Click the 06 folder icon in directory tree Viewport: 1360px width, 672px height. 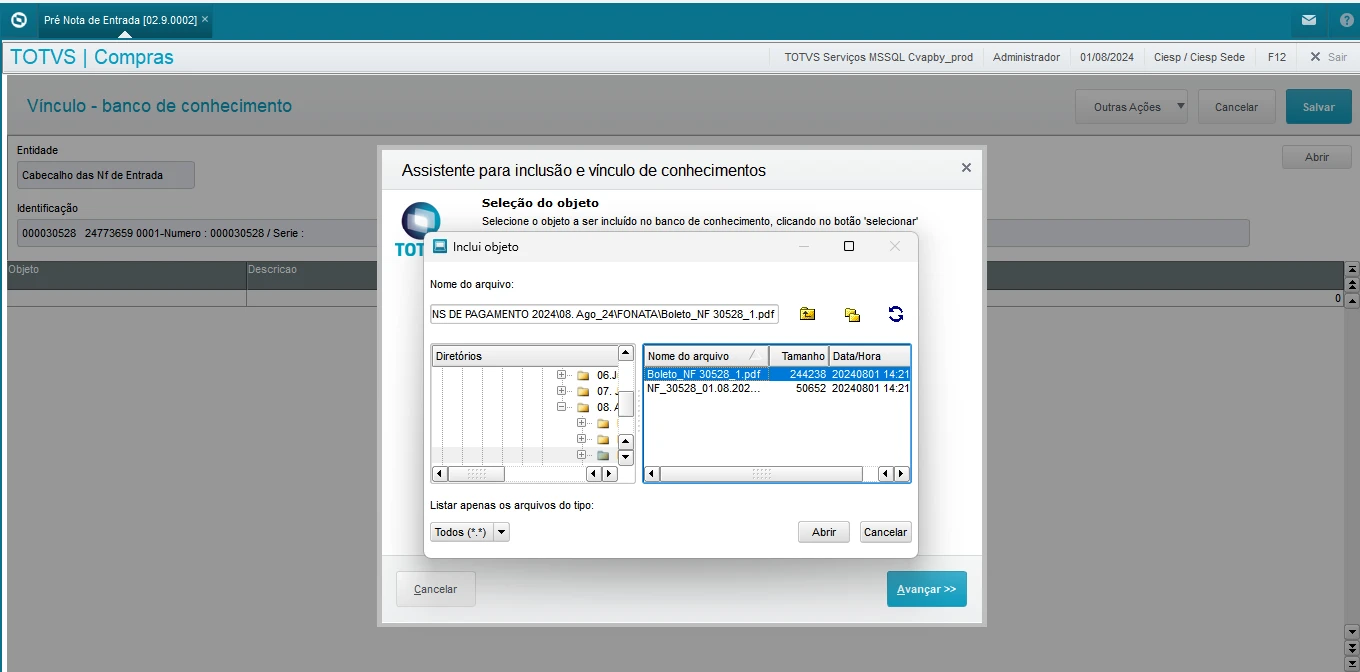click(x=583, y=375)
